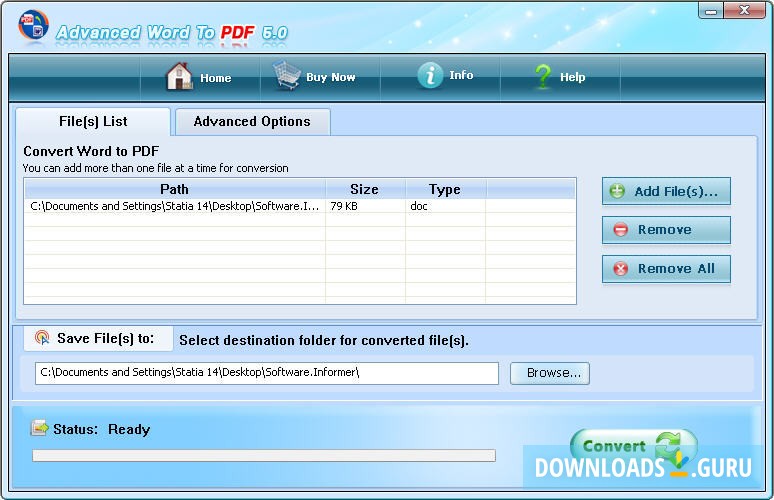The width and height of the screenshot is (774, 500).
Task: Sort by the Type column header
Action: (445, 189)
